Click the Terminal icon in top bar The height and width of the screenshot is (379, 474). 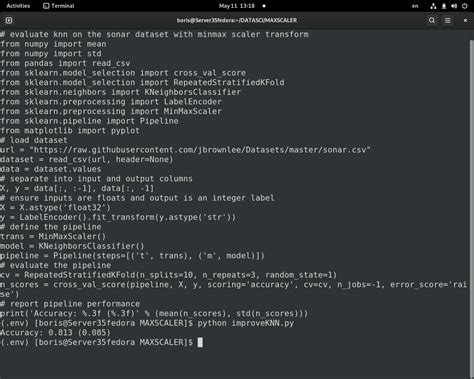46,6
